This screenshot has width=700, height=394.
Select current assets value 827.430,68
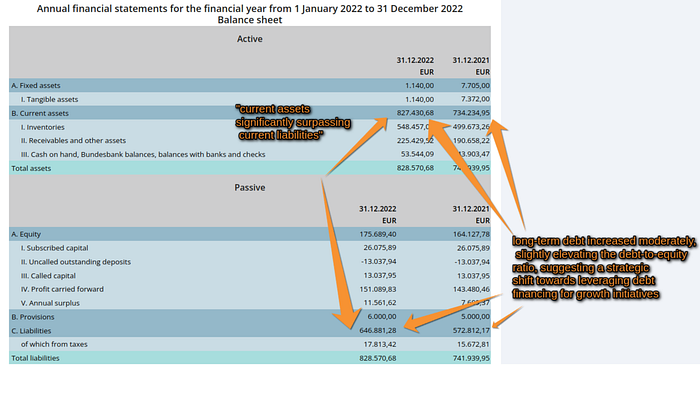(415, 112)
